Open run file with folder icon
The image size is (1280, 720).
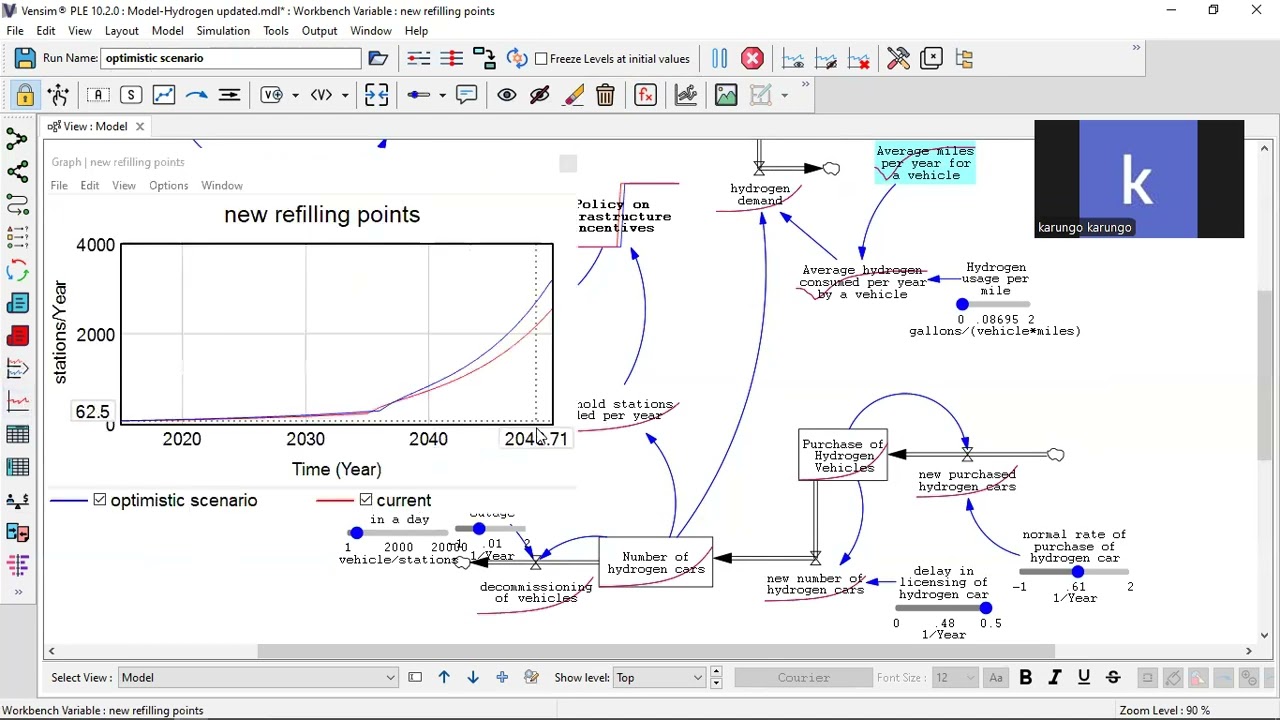pos(378,58)
